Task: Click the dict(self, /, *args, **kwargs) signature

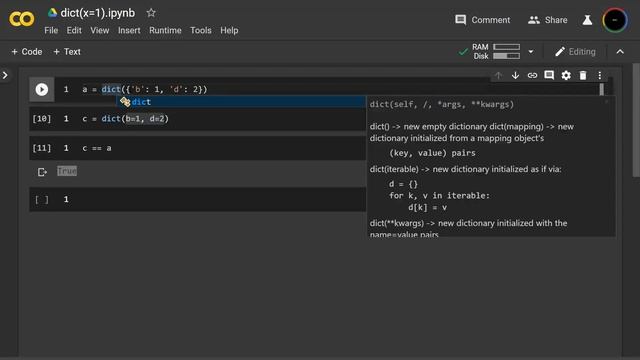Action: [x=442, y=104]
